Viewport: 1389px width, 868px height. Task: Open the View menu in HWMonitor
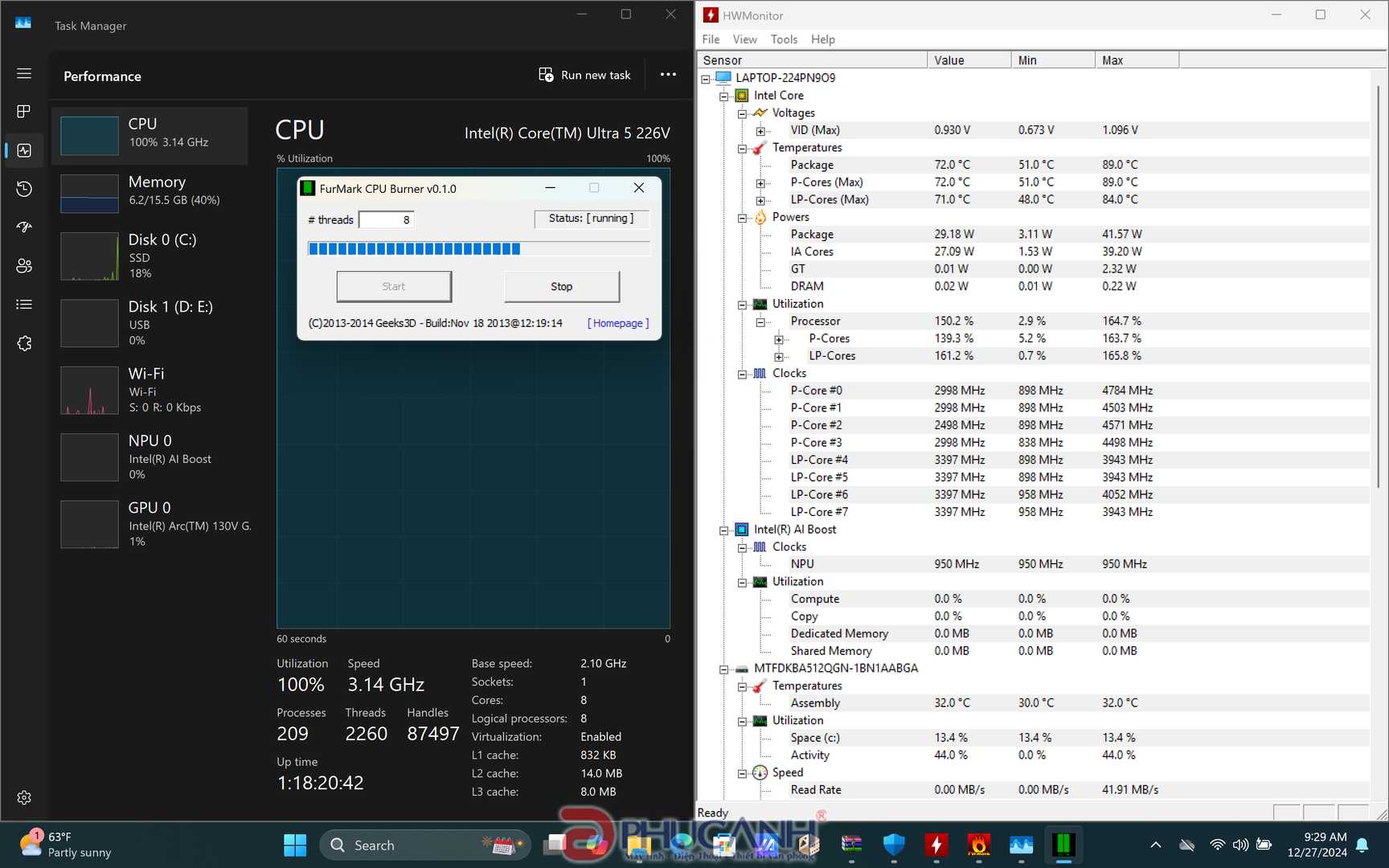point(744,39)
